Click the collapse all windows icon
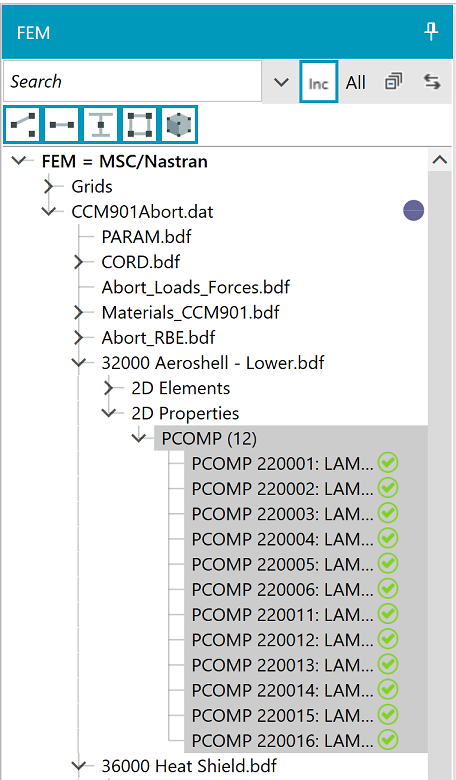 393,82
